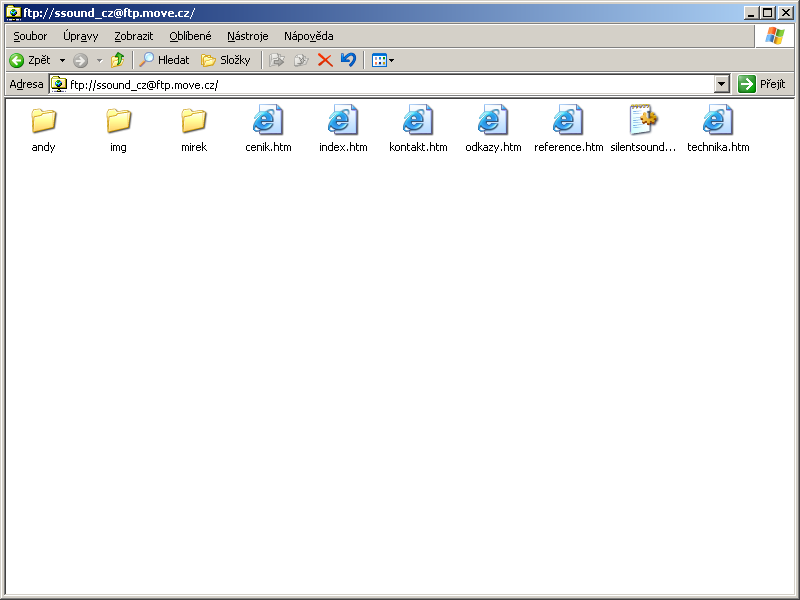Viewport: 800px width, 600px height.
Task: Click the Zpět back label
Action: click(39, 60)
